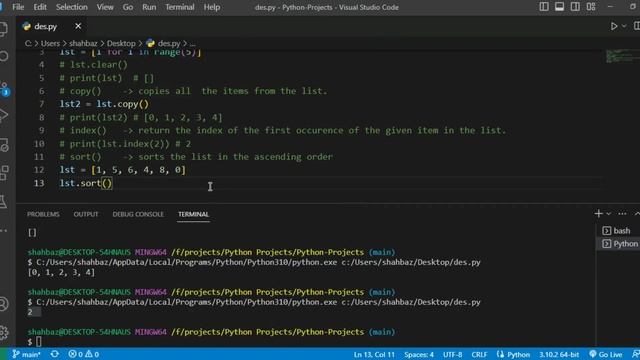Screen dimensions: 640x360
Task: Click the main branch in status bar
Action: (x=27, y=354)
